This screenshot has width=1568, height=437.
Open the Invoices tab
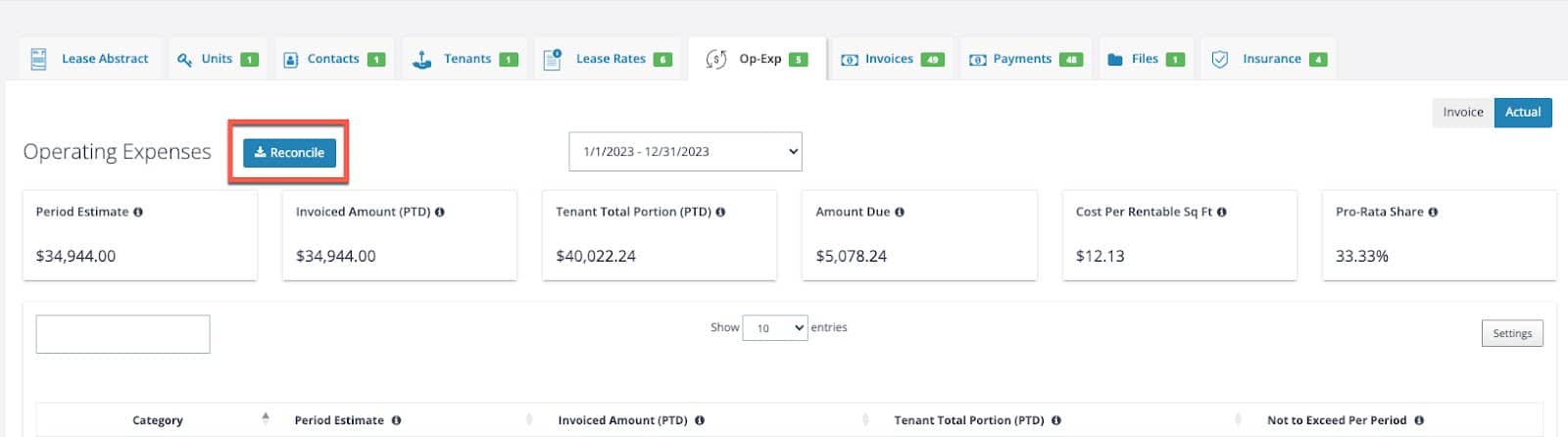pyautogui.click(x=892, y=59)
